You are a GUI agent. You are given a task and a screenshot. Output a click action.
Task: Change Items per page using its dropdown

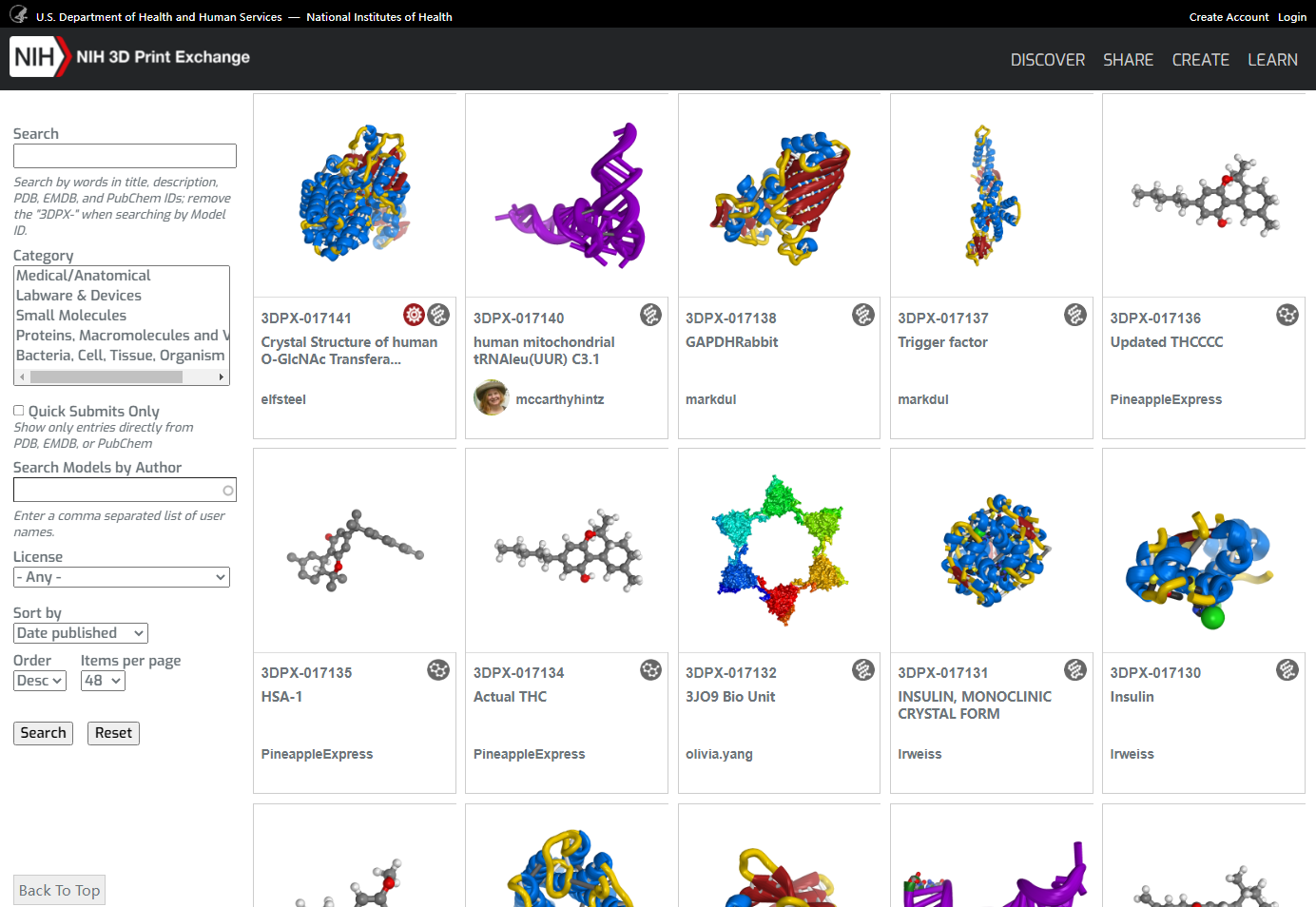pos(102,680)
